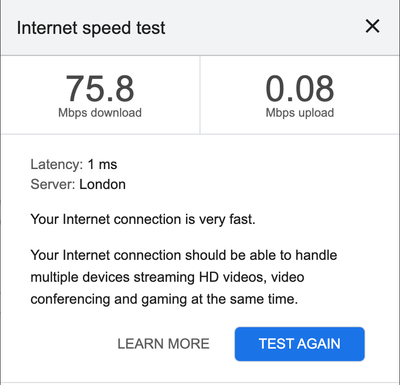Click the word 'upload' under 0.08

[x=316, y=113]
